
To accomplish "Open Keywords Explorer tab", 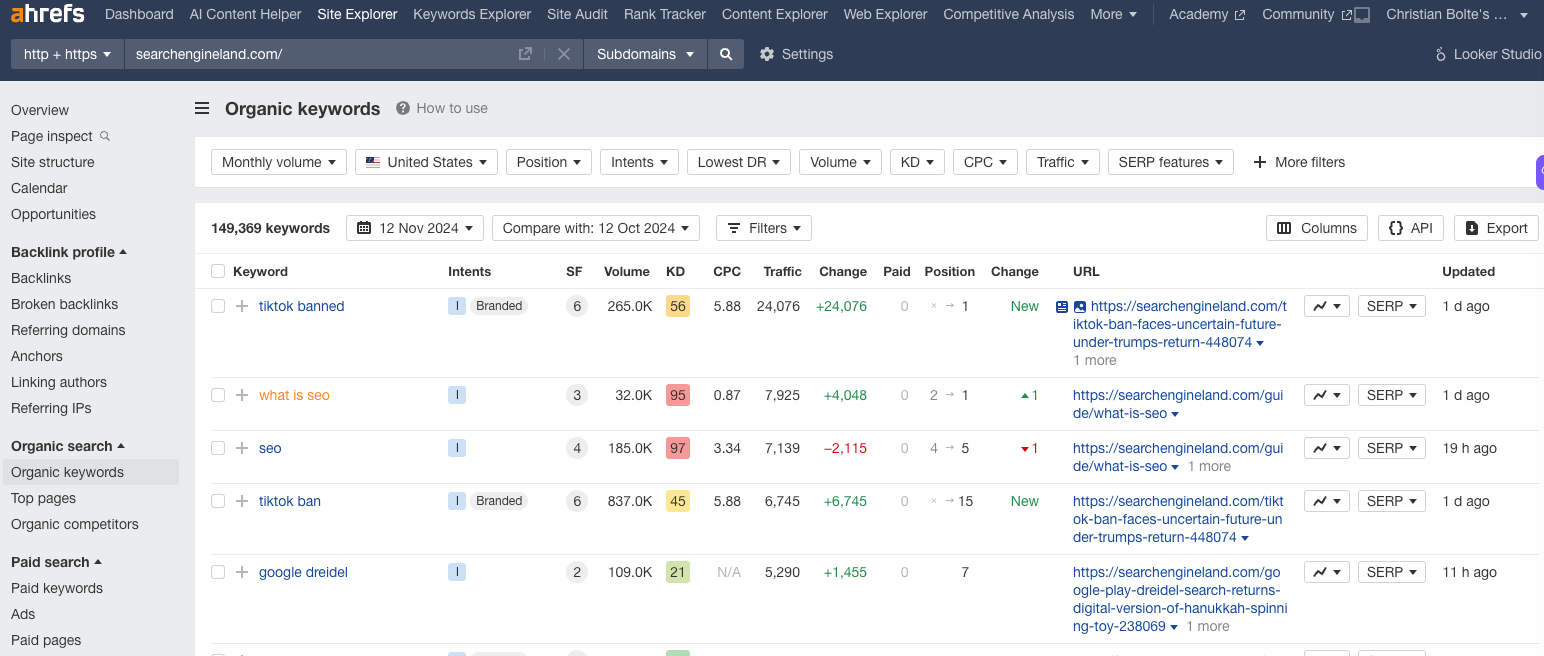I will [x=472, y=14].
